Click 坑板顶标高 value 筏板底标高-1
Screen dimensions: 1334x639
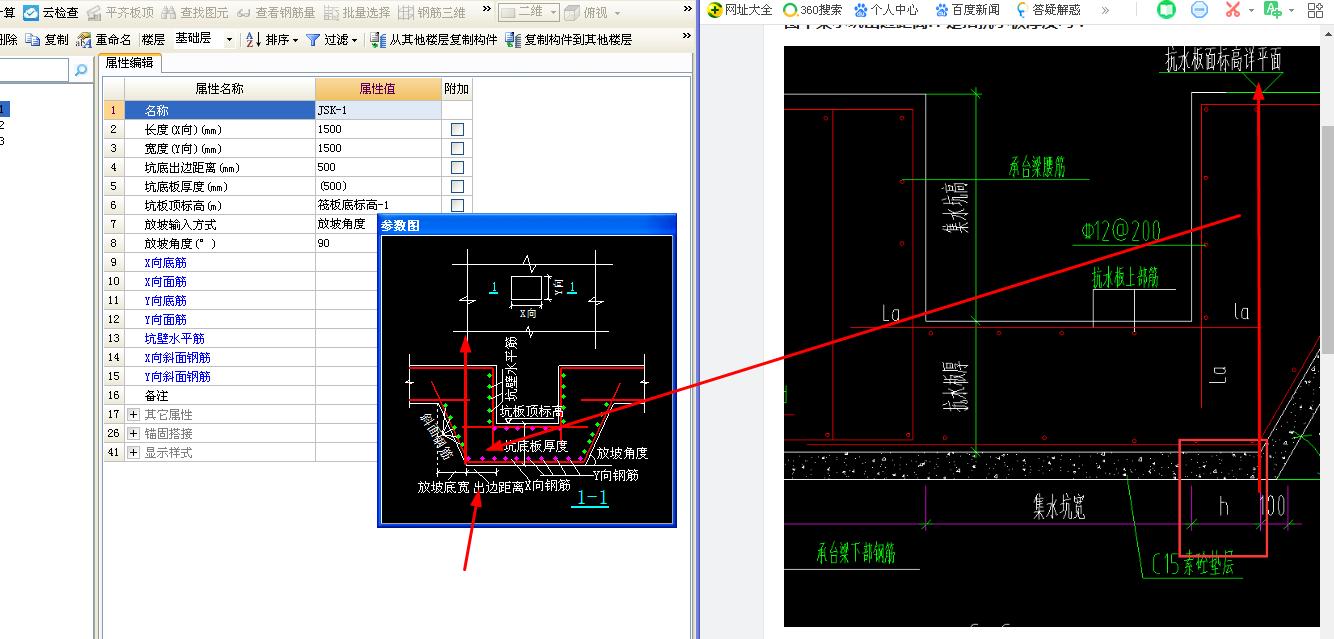378,205
